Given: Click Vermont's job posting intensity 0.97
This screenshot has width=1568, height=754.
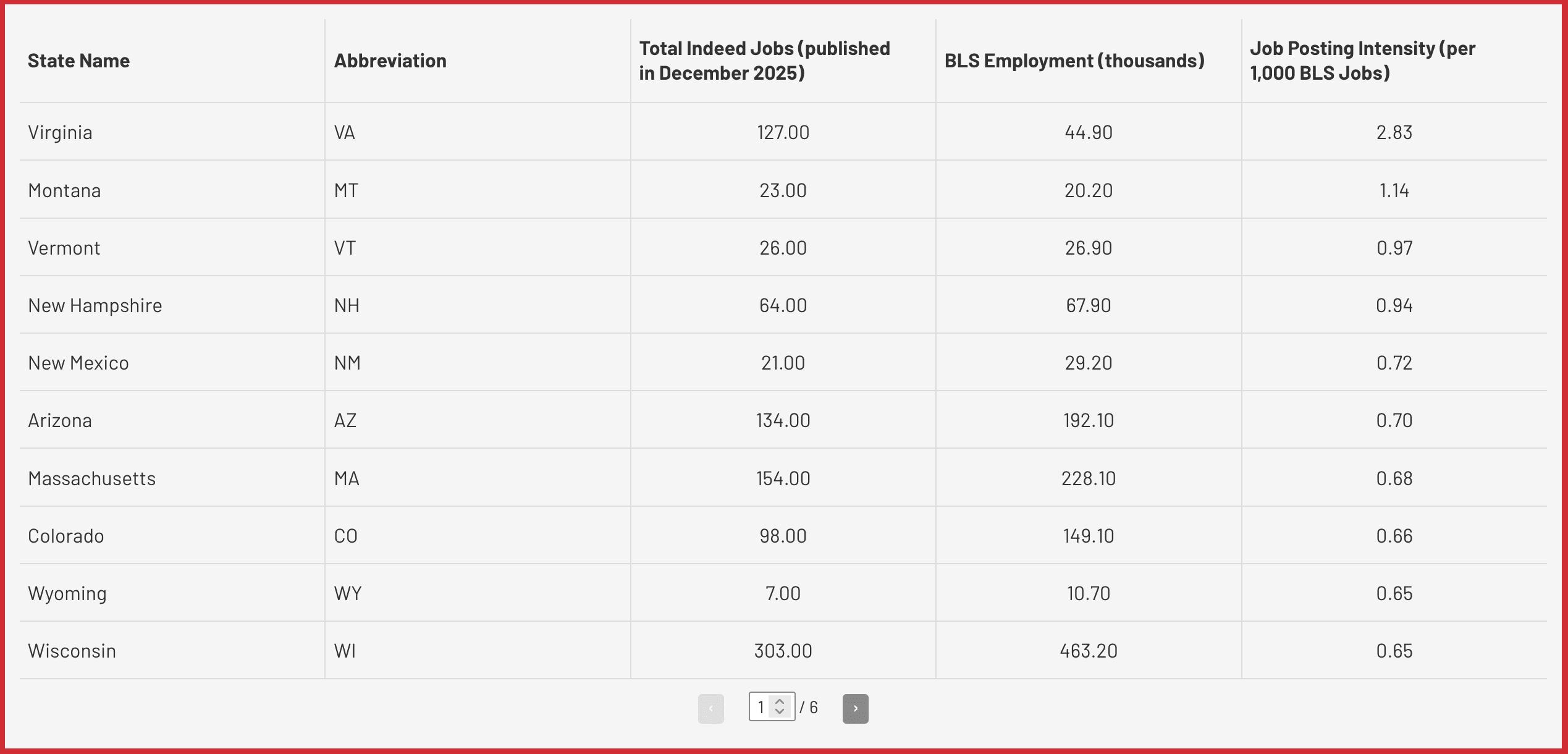Looking at the screenshot, I should [1394, 248].
